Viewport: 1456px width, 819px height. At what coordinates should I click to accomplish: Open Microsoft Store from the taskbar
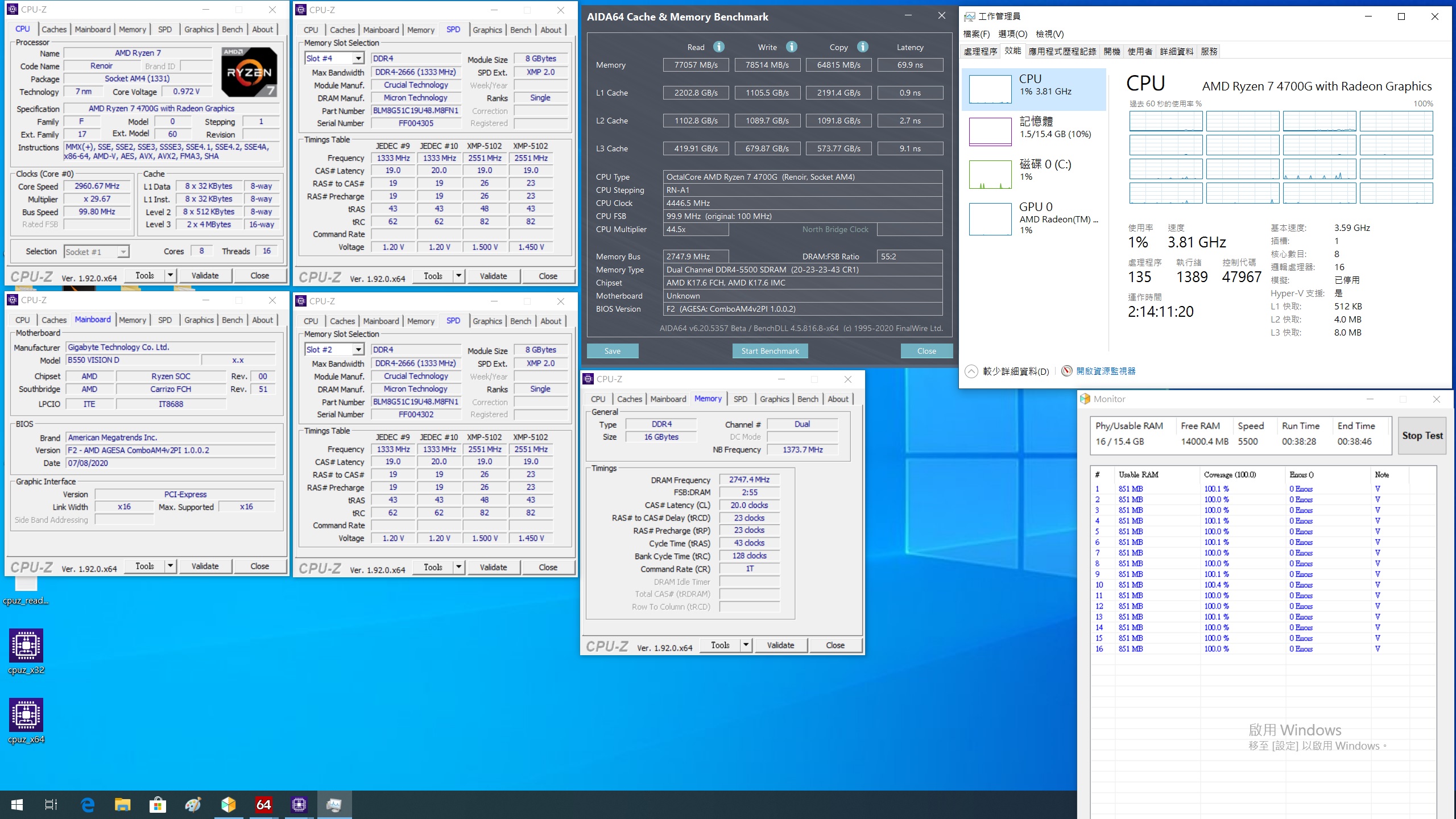click(x=158, y=805)
